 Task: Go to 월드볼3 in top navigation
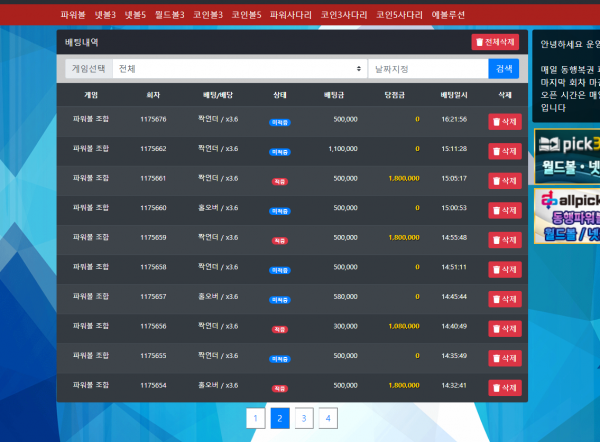tap(170, 16)
